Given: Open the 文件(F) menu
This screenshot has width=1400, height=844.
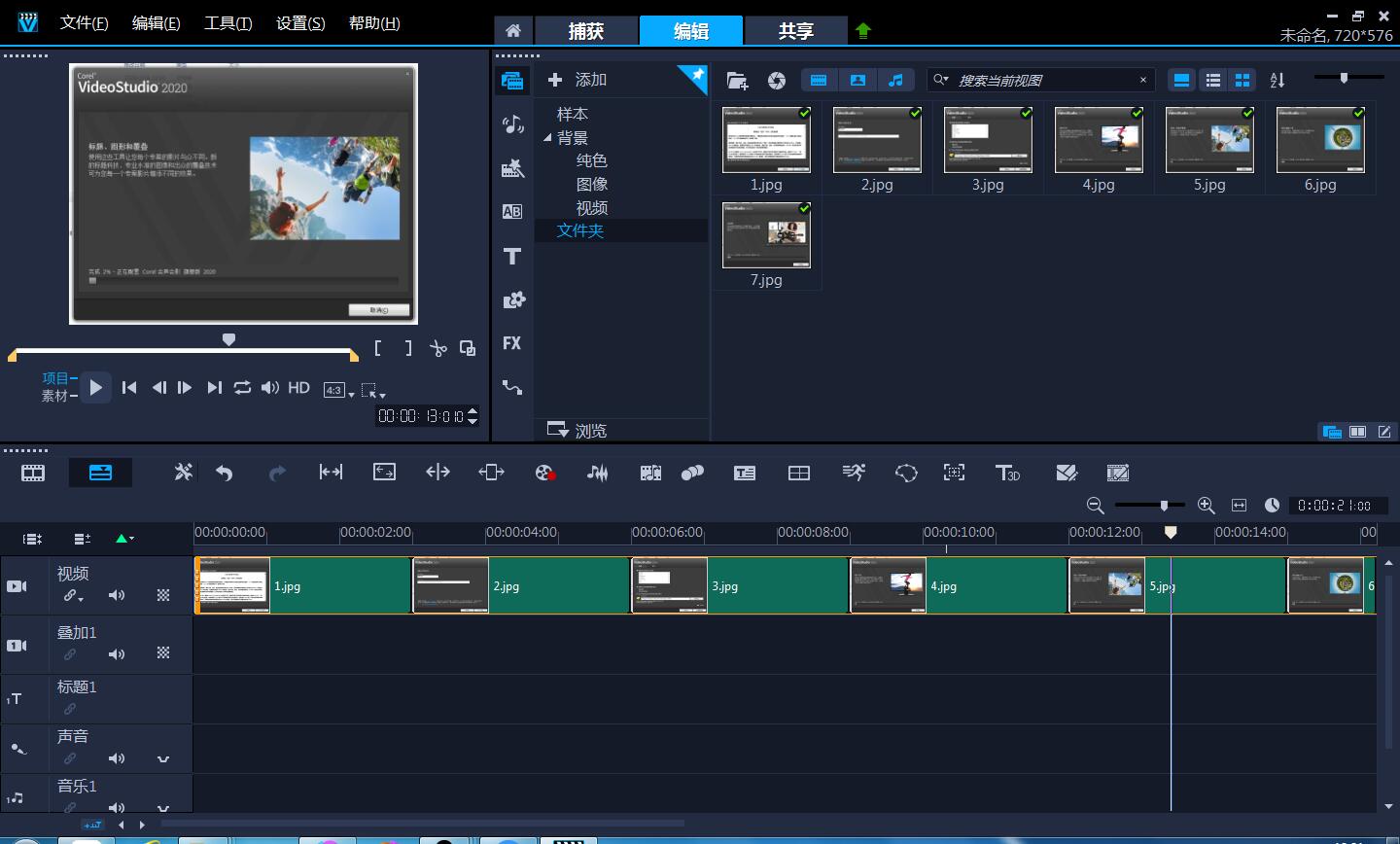Looking at the screenshot, I should point(84,22).
